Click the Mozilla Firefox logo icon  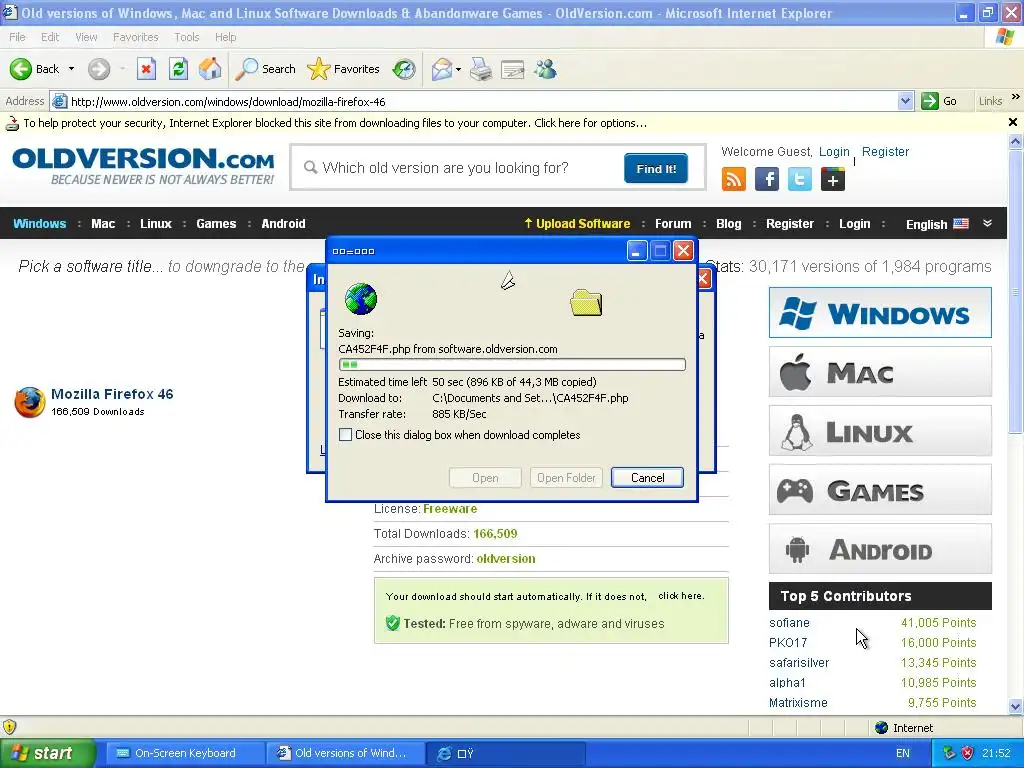[29, 402]
